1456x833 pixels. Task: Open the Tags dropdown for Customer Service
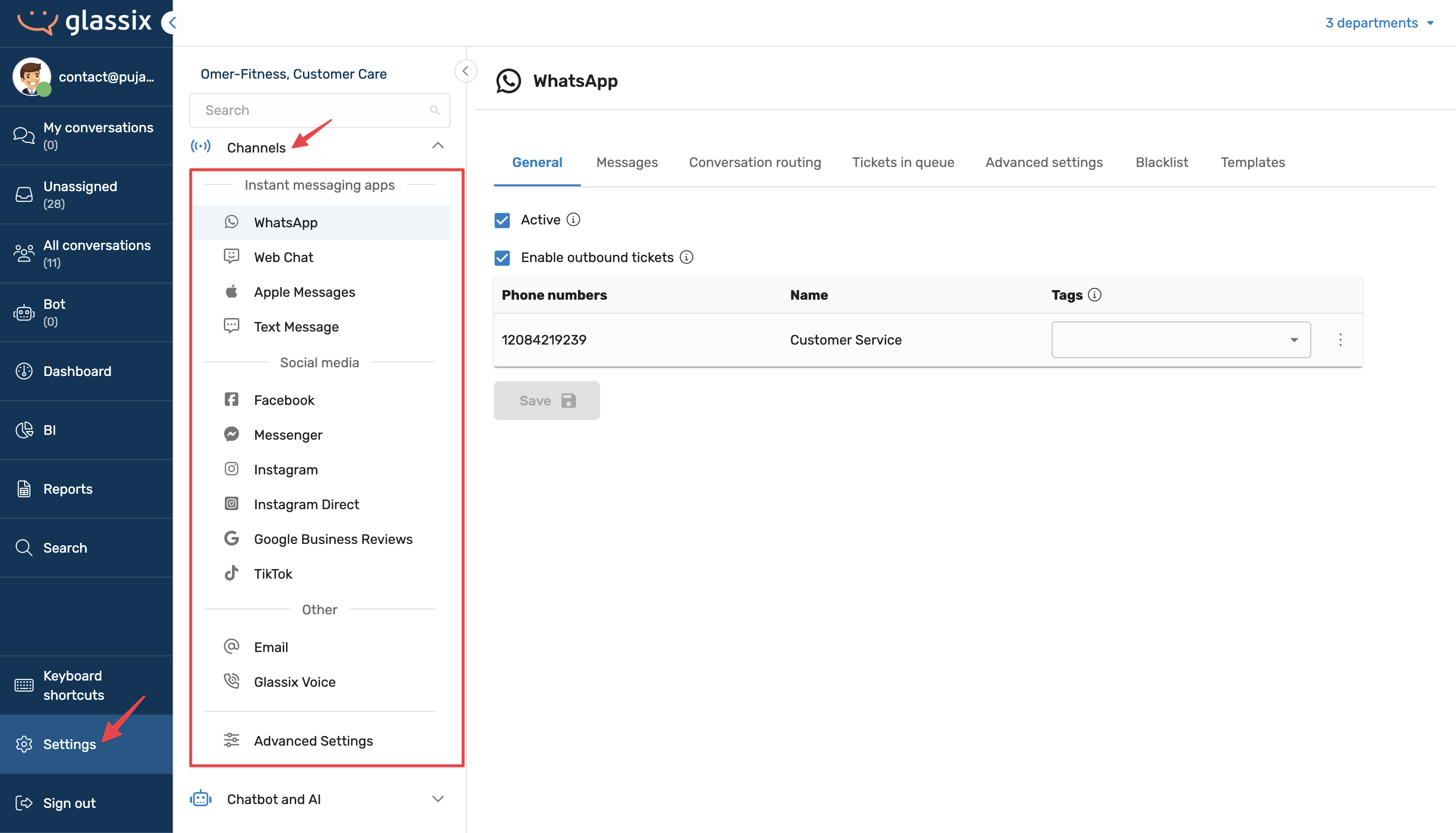1181,340
